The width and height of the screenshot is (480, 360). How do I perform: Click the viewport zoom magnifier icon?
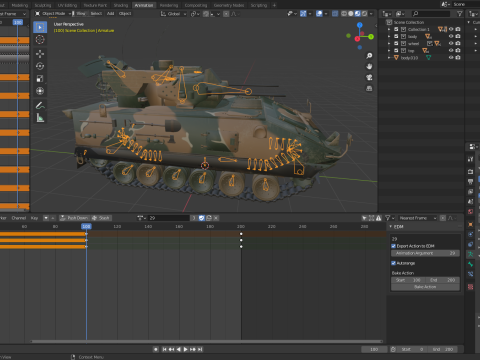[x=369, y=56]
